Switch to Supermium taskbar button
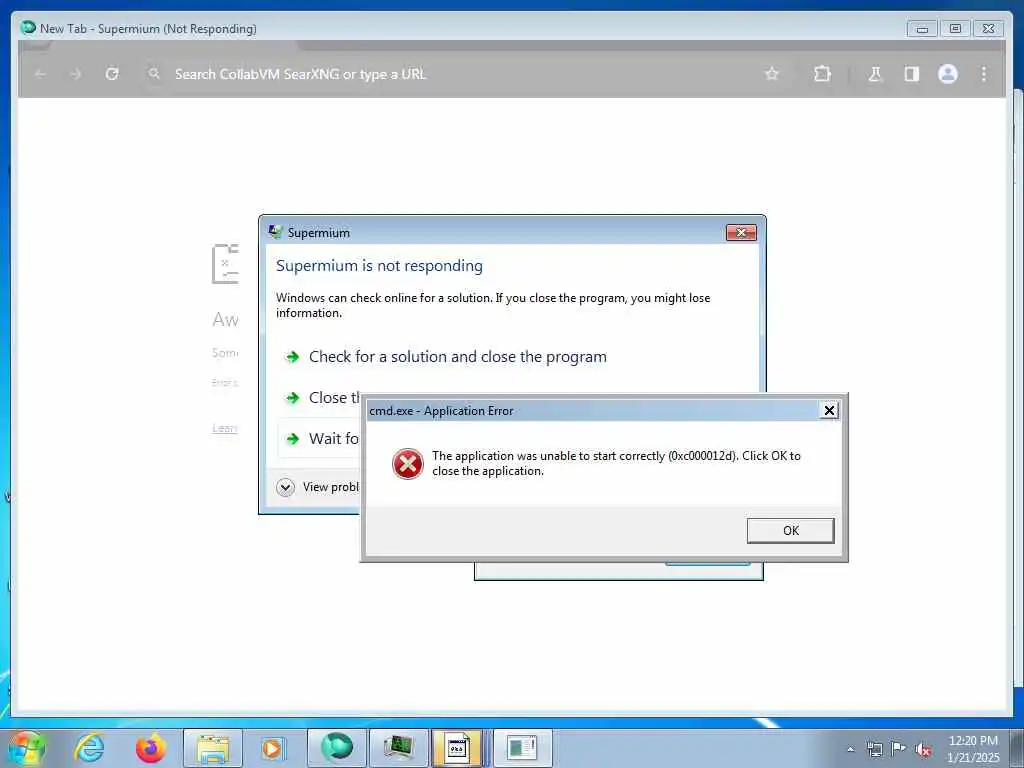The image size is (1024, 768). coord(336,748)
